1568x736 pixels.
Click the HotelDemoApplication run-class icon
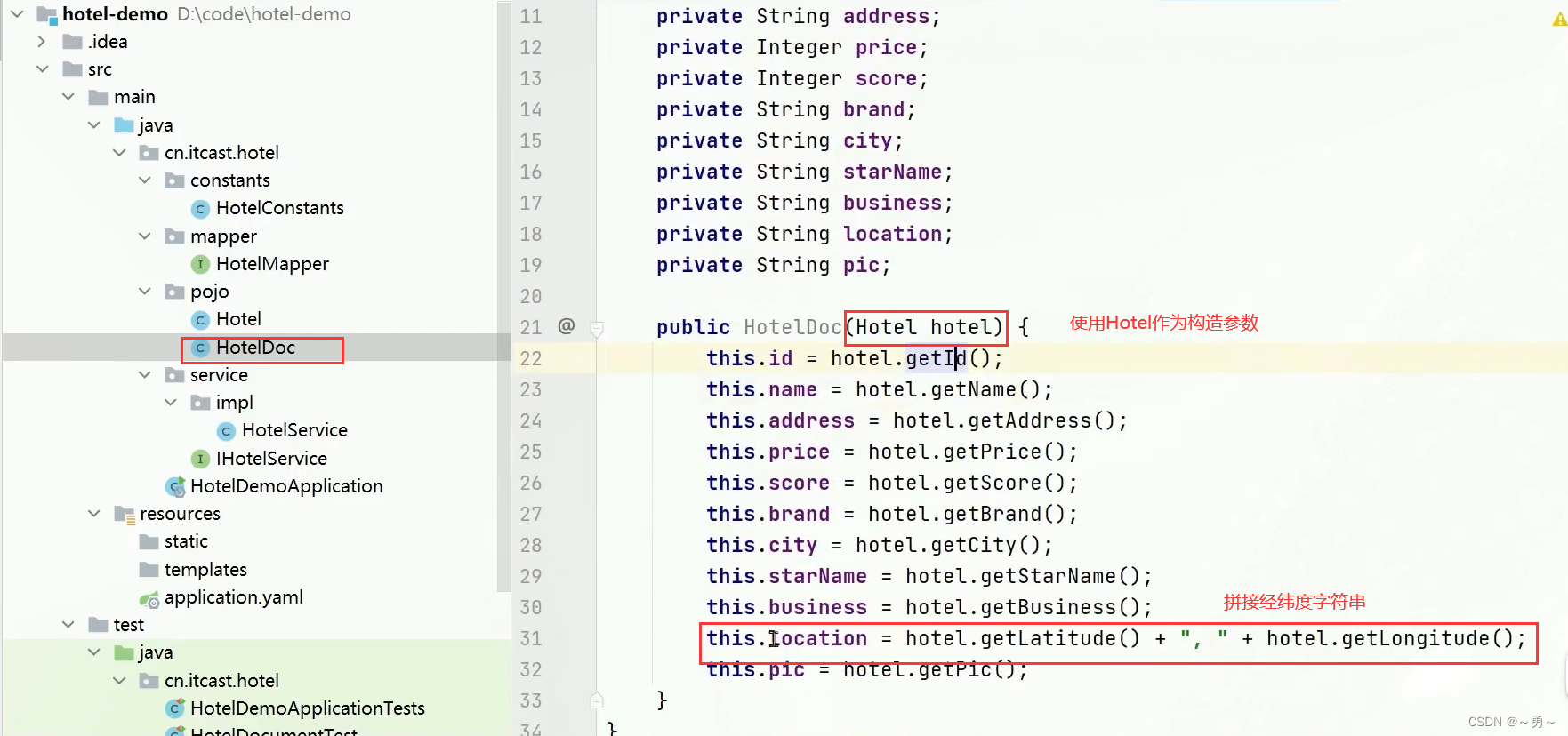tap(176, 486)
